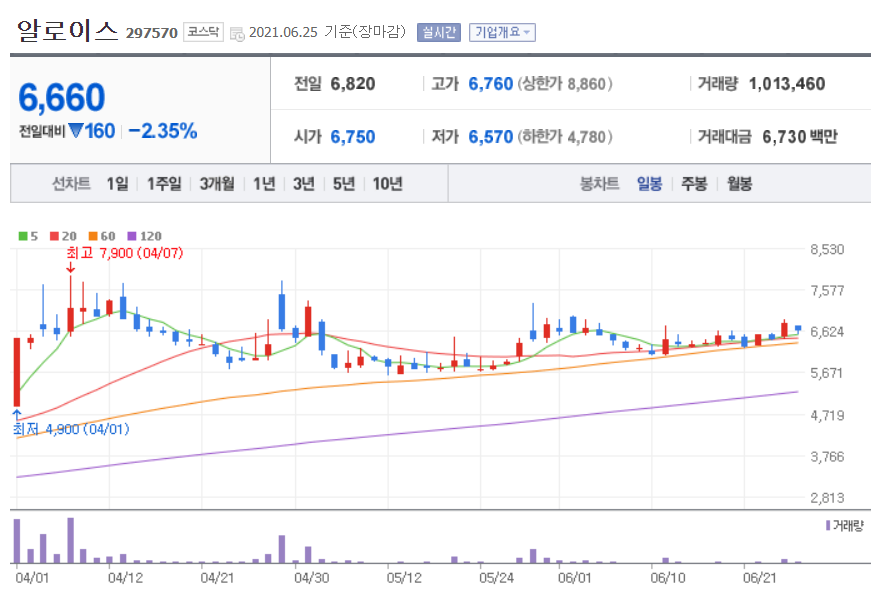Image resolution: width=871 pixels, height=591 pixels.
Task: Select the 10년 line chart tab
Action: (387, 183)
